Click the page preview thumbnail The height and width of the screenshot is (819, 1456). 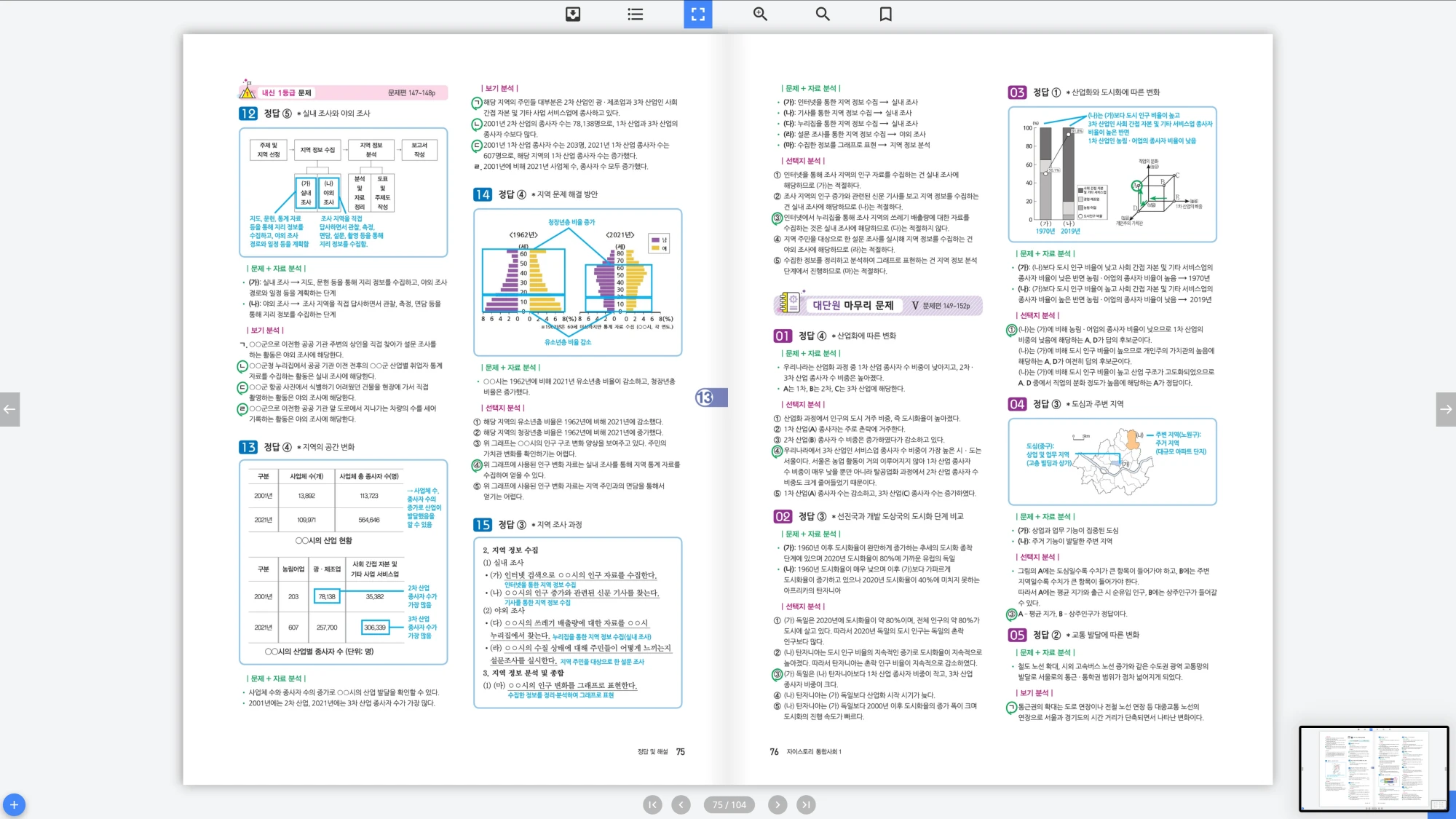(x=1373, y=769)
